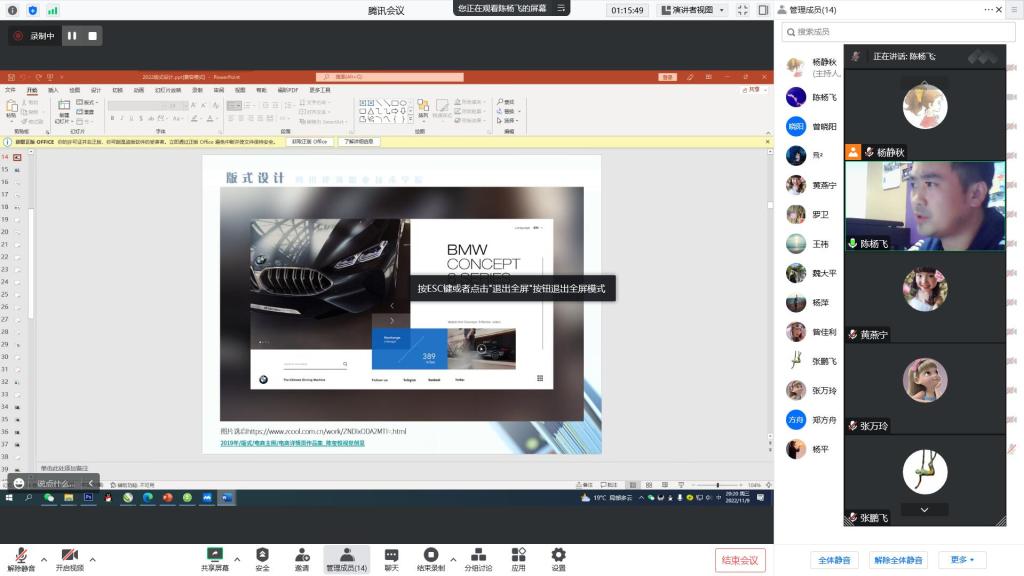Open the Apps icon
Screen dimensions: 1024x576
point(519,560)
